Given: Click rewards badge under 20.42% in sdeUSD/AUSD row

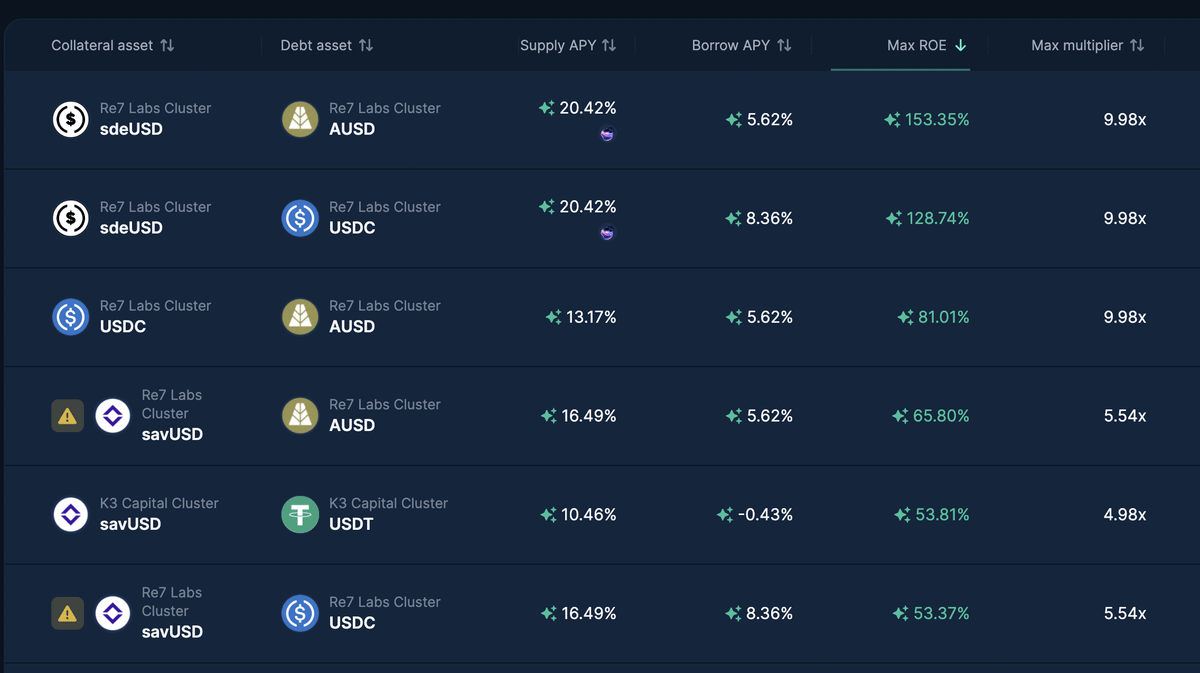Looking at the screenshot, I should click(x=607, y=134).
